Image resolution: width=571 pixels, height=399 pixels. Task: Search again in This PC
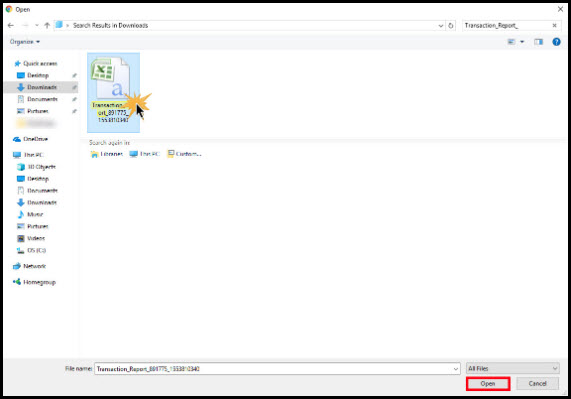[145, 154]
